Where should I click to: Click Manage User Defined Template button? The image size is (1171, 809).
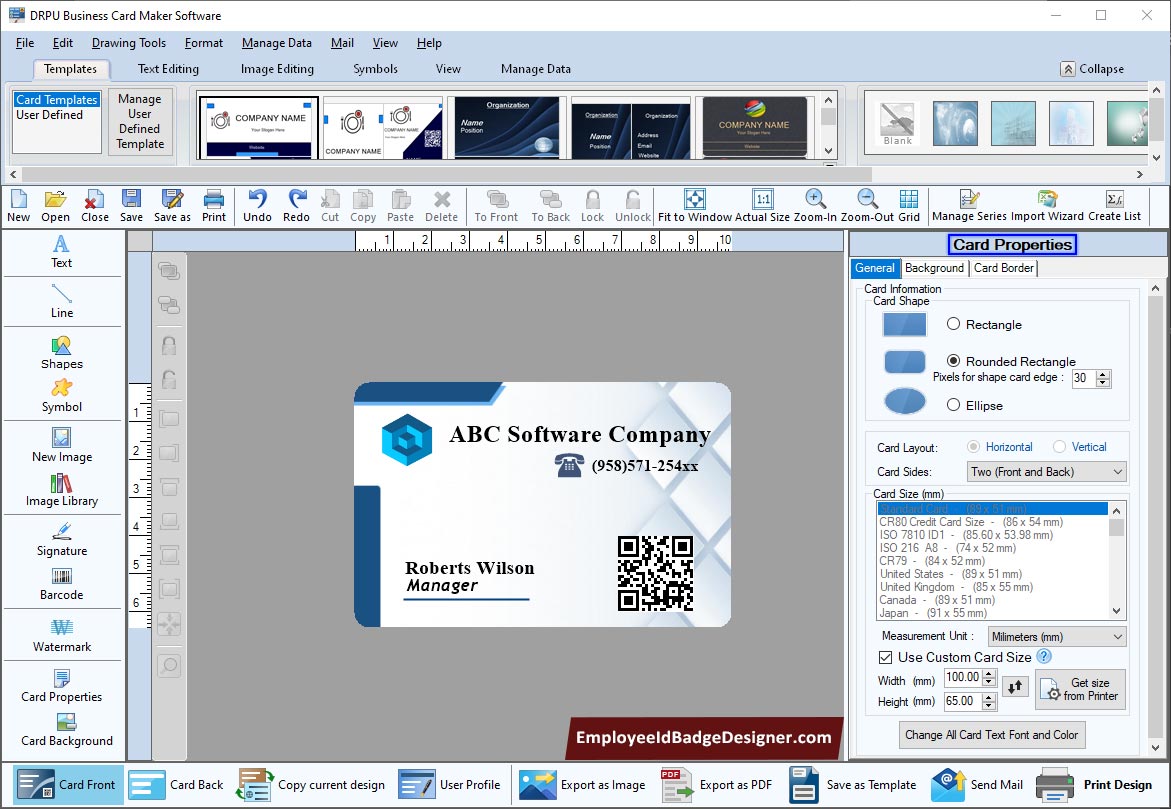click(140, 121)
